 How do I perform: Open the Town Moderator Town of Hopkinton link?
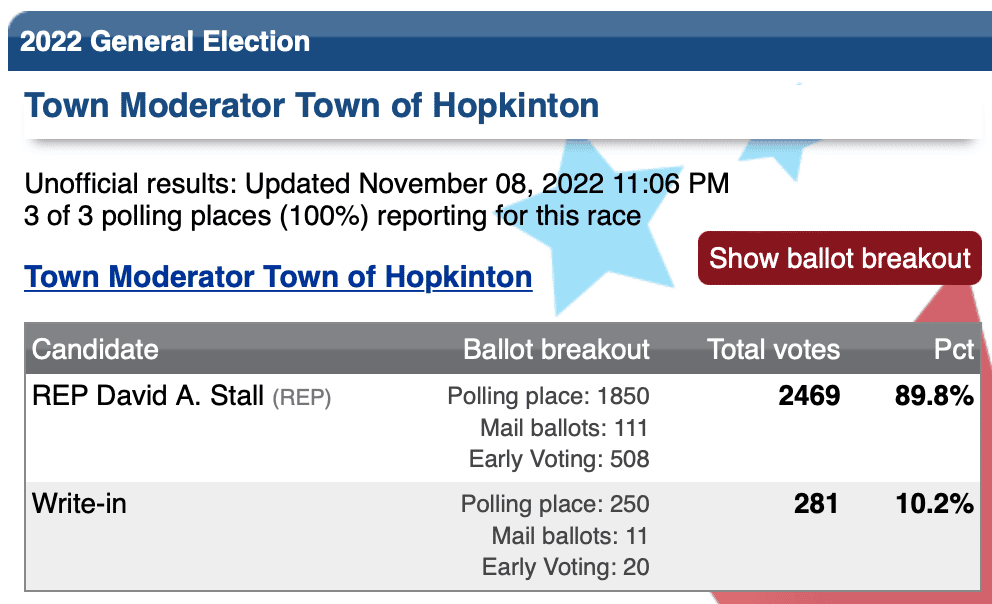coord(278,277)
